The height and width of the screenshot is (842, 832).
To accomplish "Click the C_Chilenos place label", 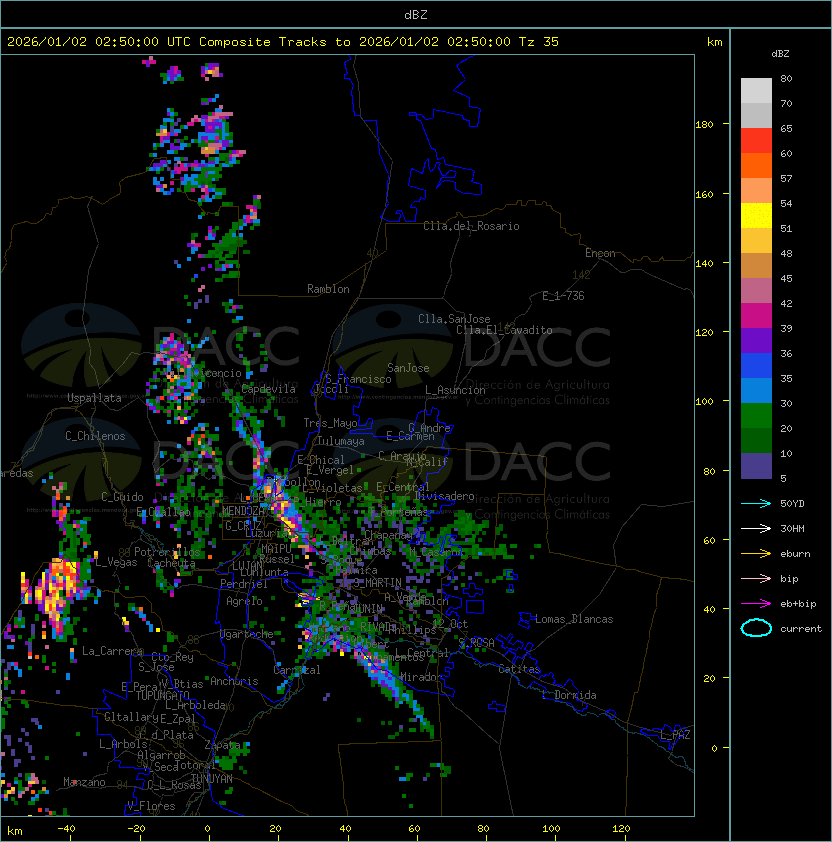I will (95, 436).
